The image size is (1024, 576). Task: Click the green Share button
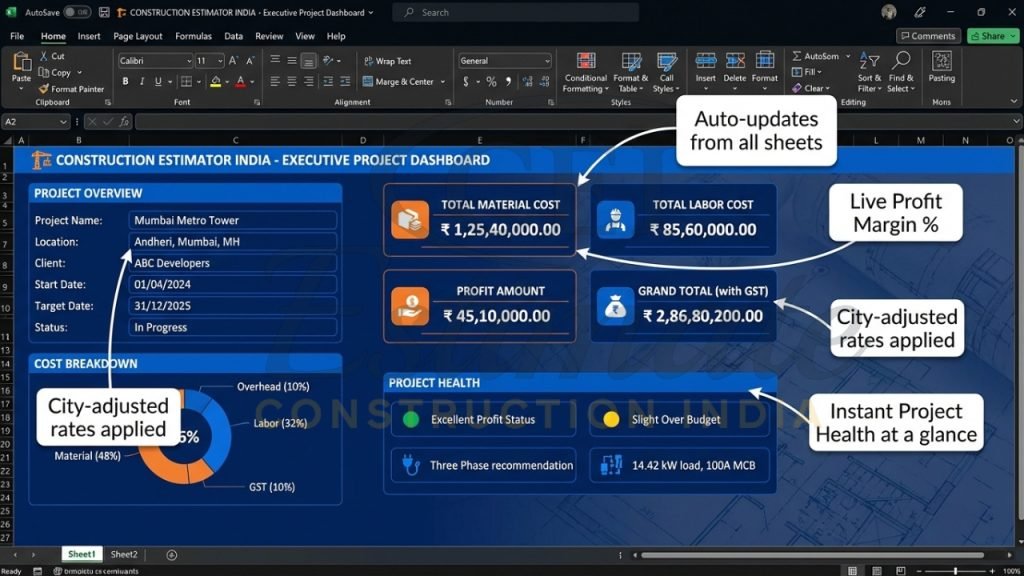[993, 36]
